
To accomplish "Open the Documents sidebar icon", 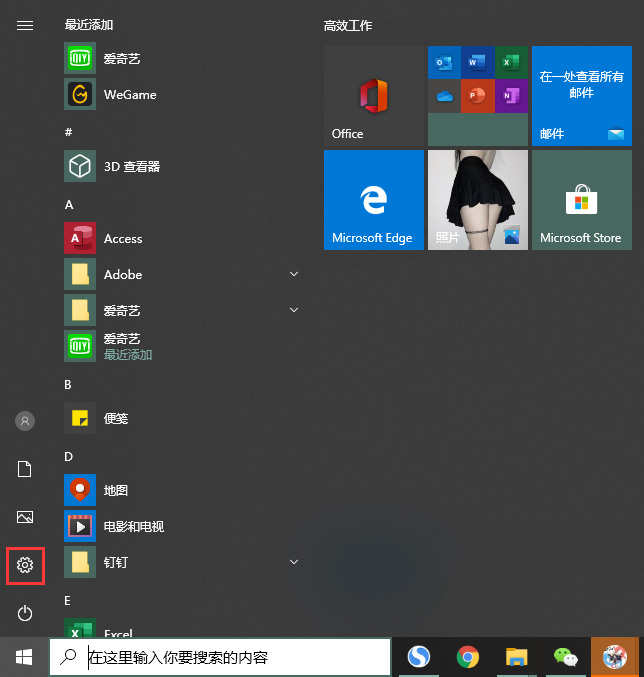I will (25, 469).
